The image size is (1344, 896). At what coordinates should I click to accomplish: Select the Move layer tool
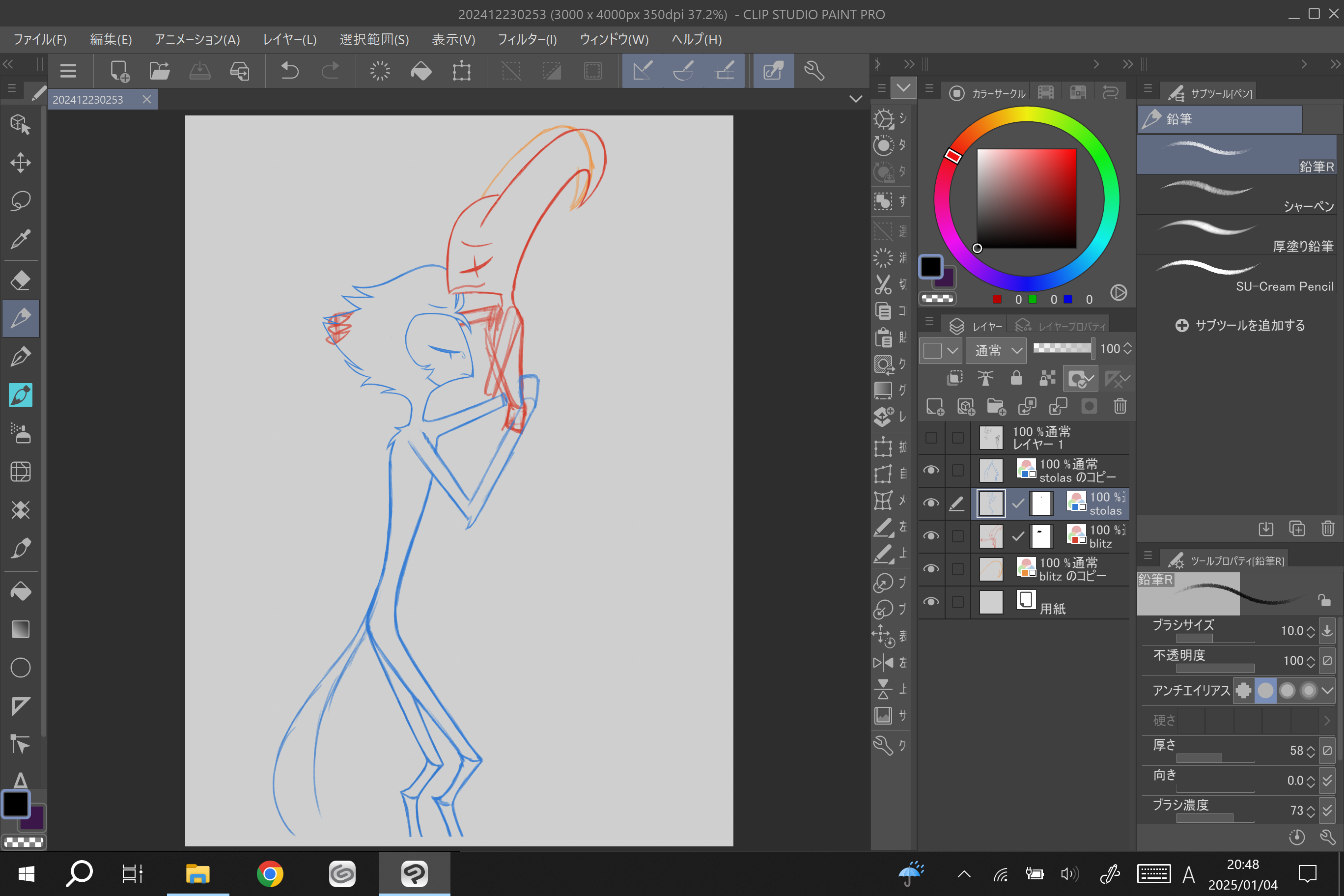point(21,162)
